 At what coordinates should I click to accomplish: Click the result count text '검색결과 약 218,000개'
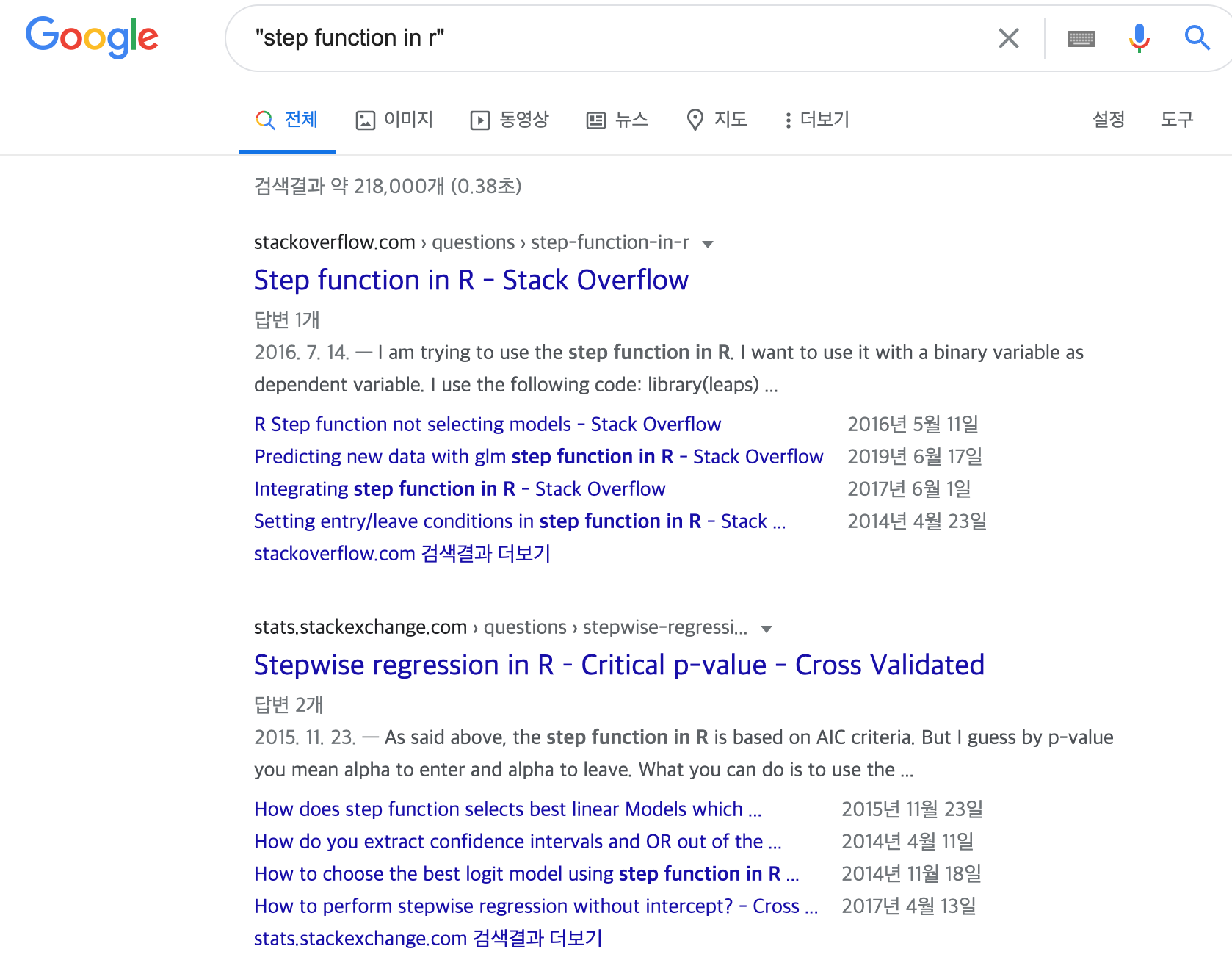349,187
